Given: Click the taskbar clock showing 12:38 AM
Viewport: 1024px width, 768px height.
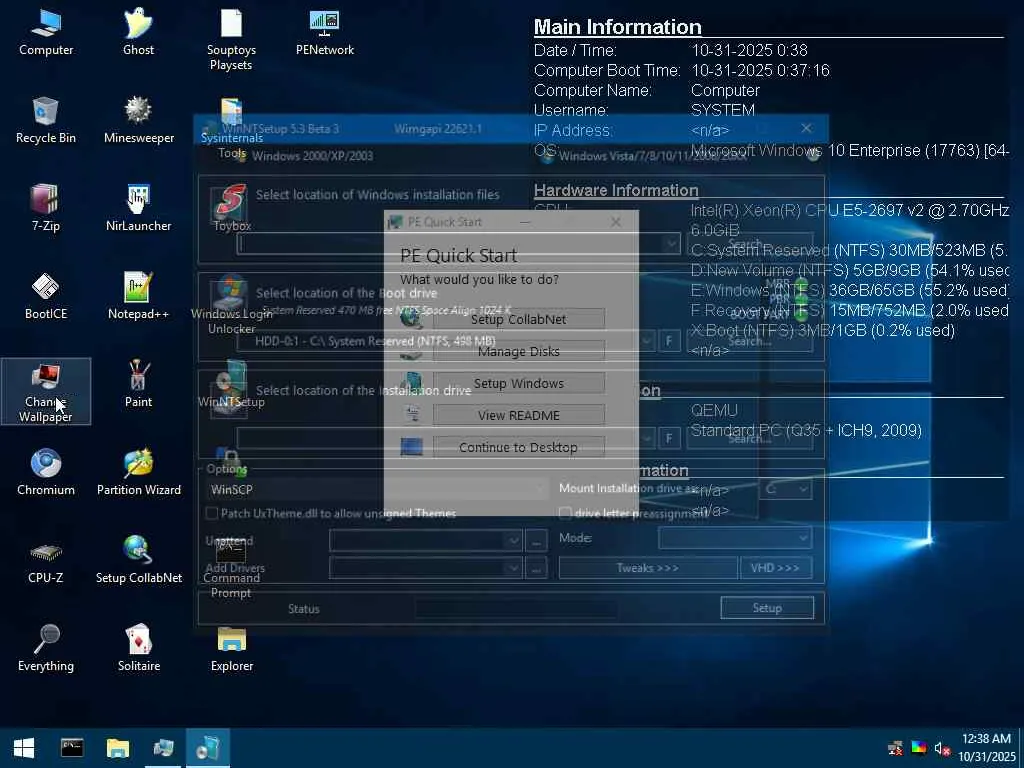Looking at the screenshot, I should 987,748.
